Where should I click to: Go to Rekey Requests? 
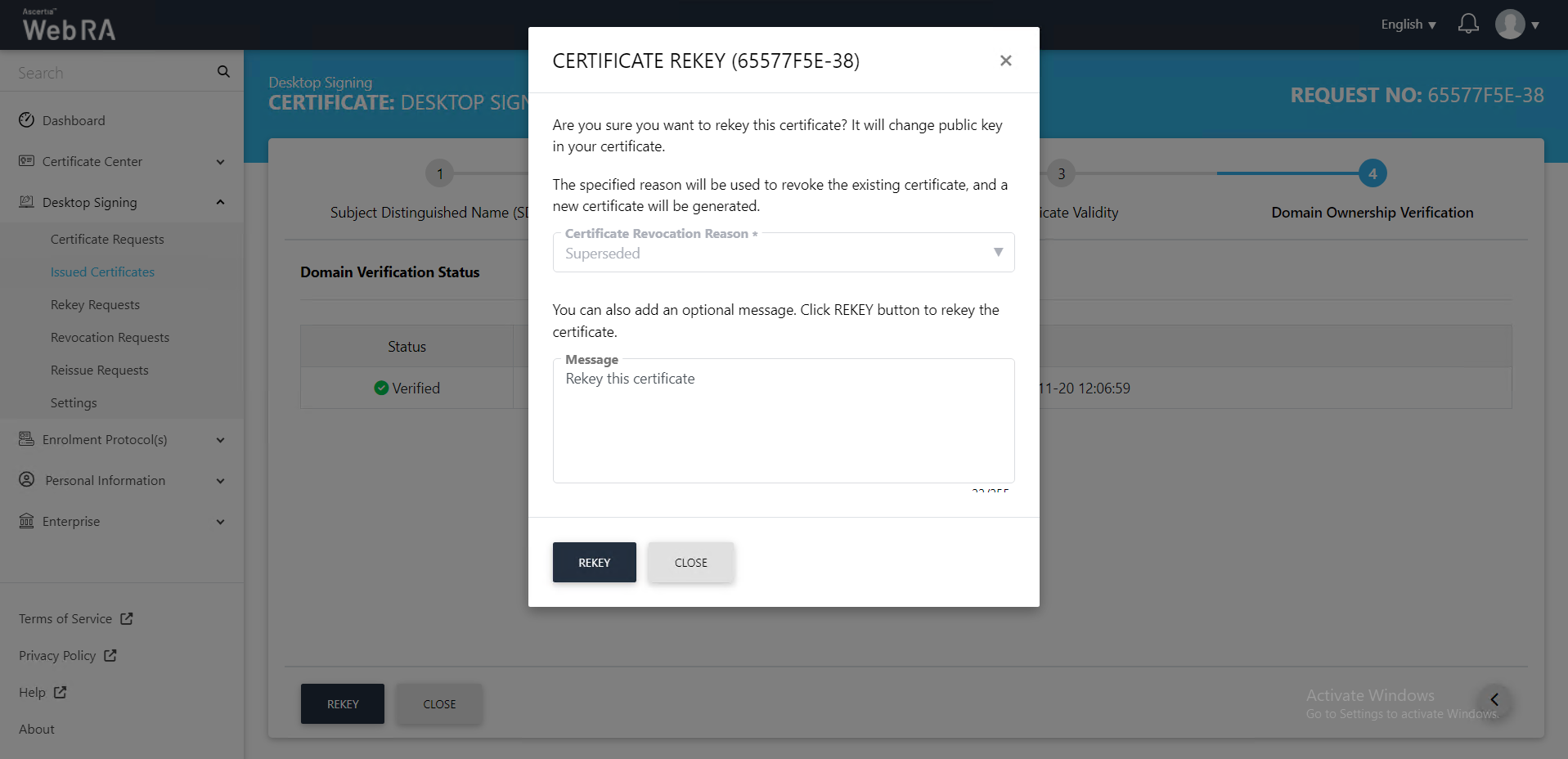click(x=95, y=304)
